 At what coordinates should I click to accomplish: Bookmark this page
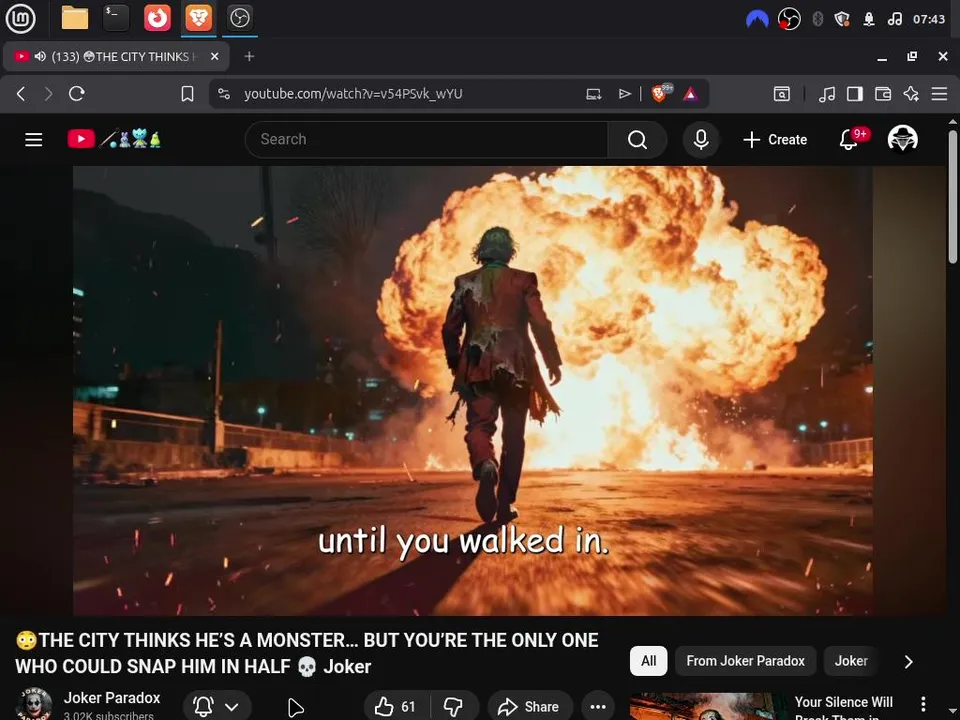click(x=187, y=94)
